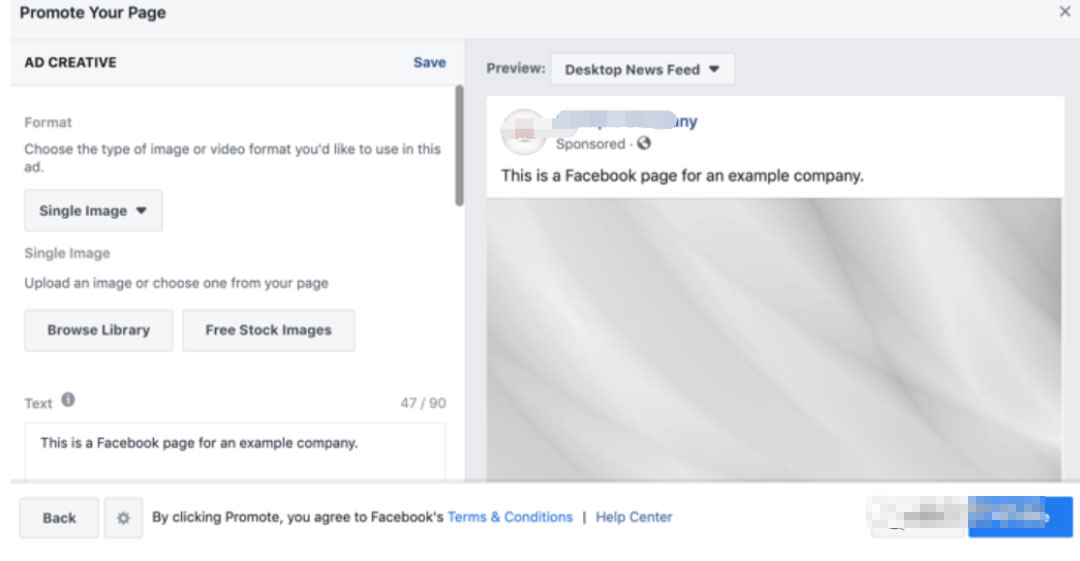Click the Ad Creative panel scrollbar
1080x561 pixels.
coord(459,145)
